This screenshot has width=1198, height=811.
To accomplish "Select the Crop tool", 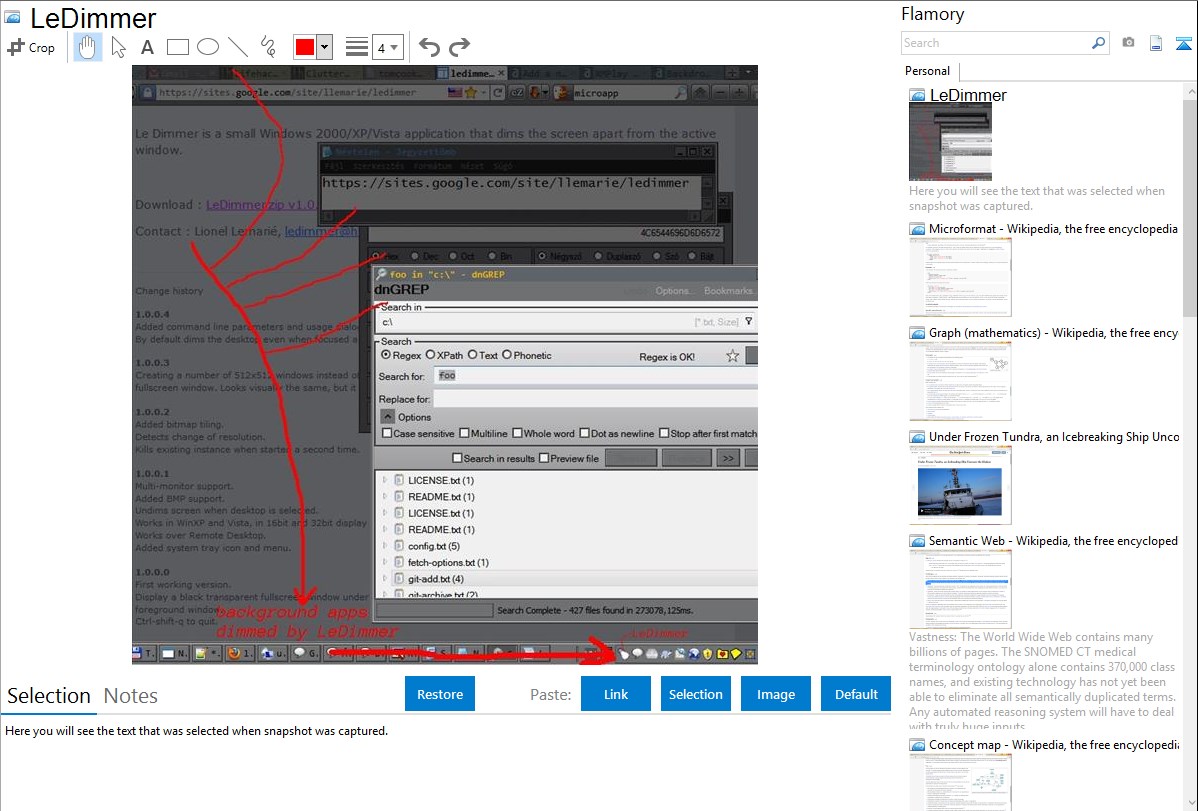I will click(x=31, y=47).
